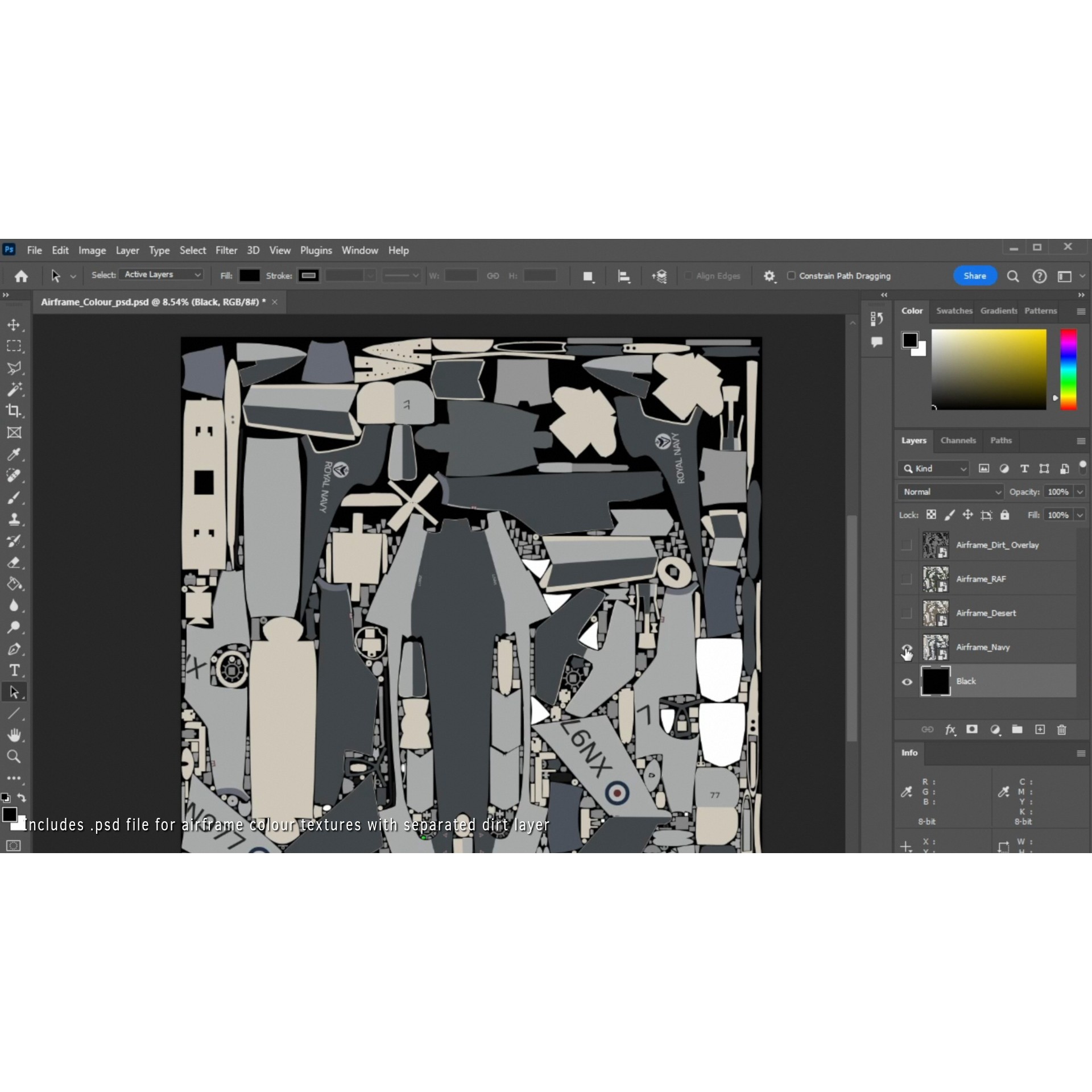Hide the Black layer
This screenshot has width=1092, height=1092.
tap(907, 681)
